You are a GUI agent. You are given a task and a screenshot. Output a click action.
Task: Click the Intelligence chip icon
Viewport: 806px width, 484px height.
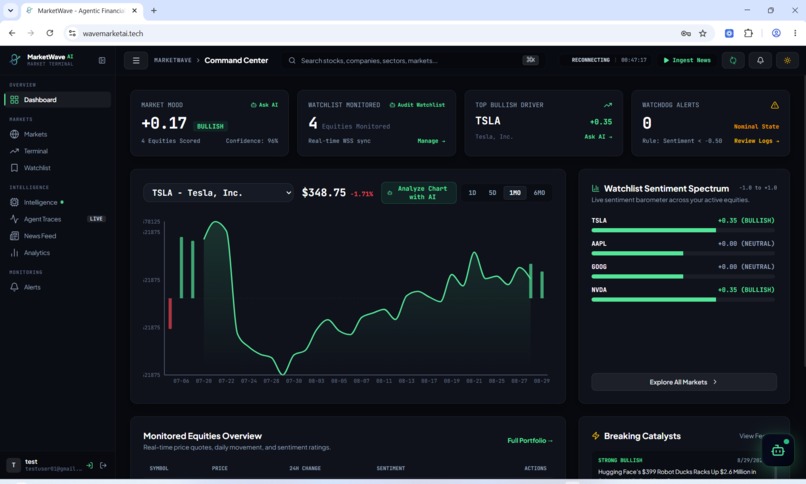[14, 202]
